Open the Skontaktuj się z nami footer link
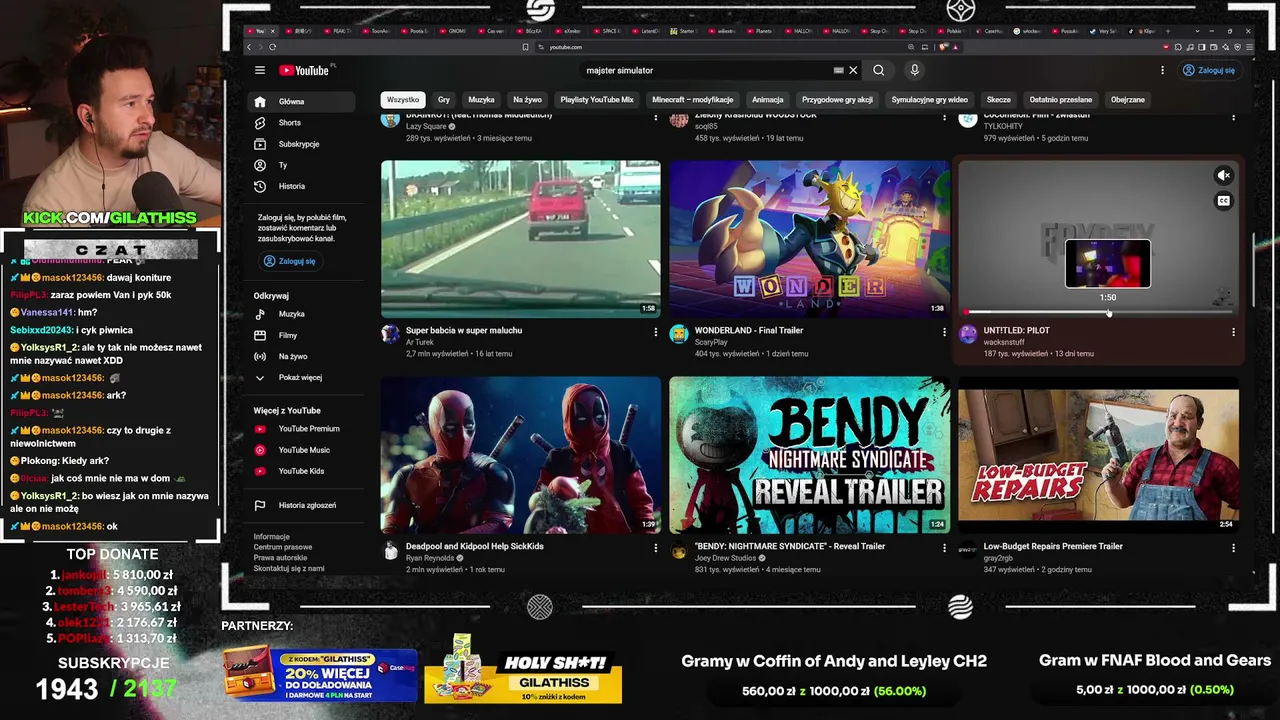Viewport: 1280px width, 720px height. point(289,569)
